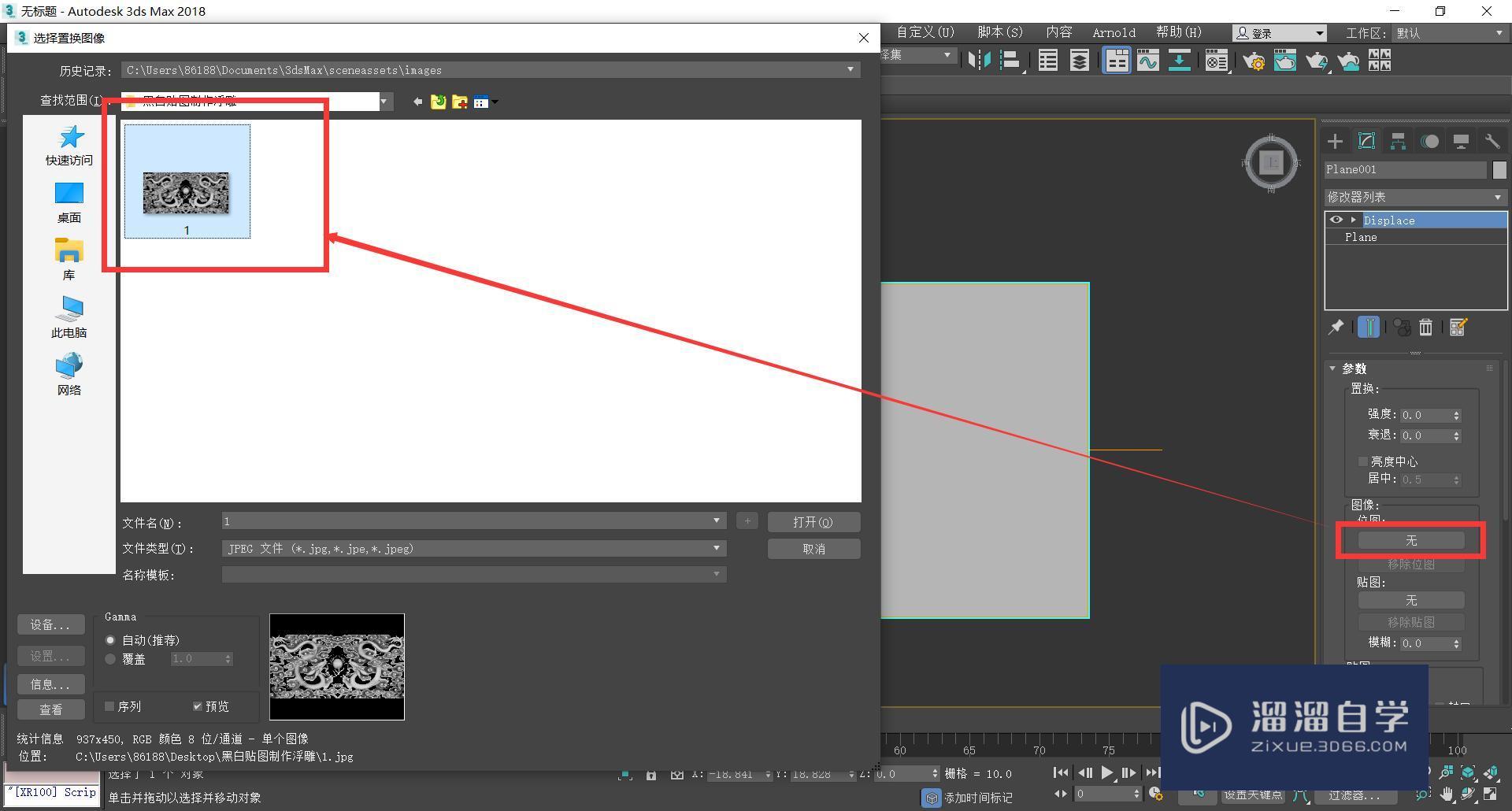Toggle Scene Explorer icon in toolbar
This screenshot has width=1512, height=811.
pyautogui.click(x=1048, y=60)
